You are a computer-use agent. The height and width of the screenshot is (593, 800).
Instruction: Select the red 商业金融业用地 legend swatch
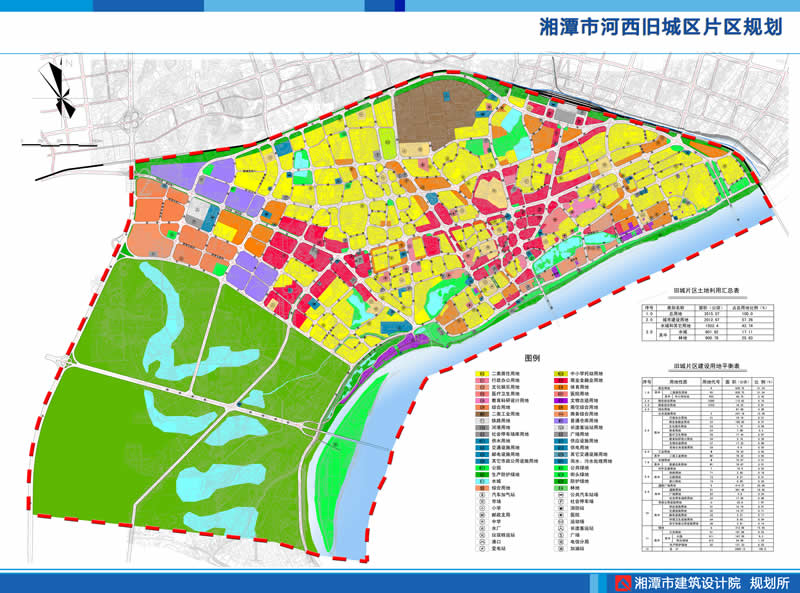coord(559,381)
